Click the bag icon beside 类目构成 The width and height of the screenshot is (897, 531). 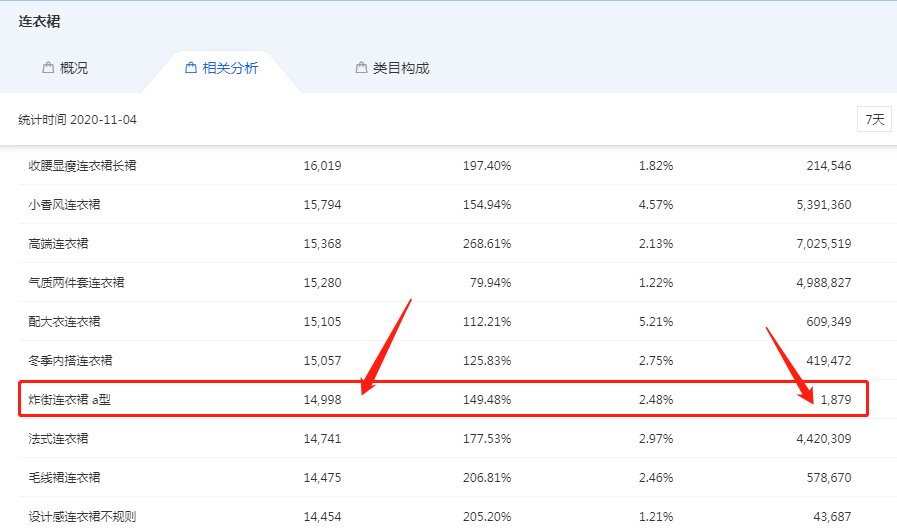point(361,68)
